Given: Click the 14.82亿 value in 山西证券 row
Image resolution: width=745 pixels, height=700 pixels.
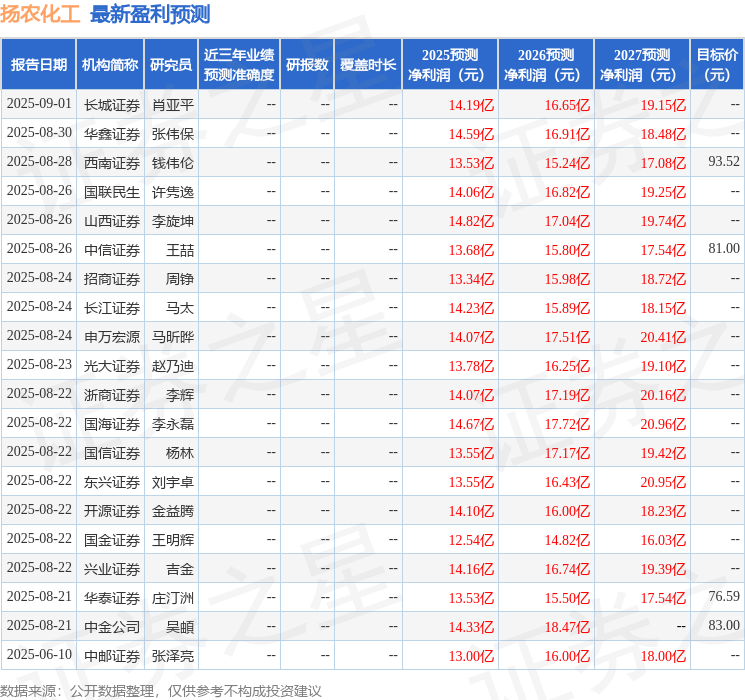Looking at the screenshot, I should pos(471,221).
